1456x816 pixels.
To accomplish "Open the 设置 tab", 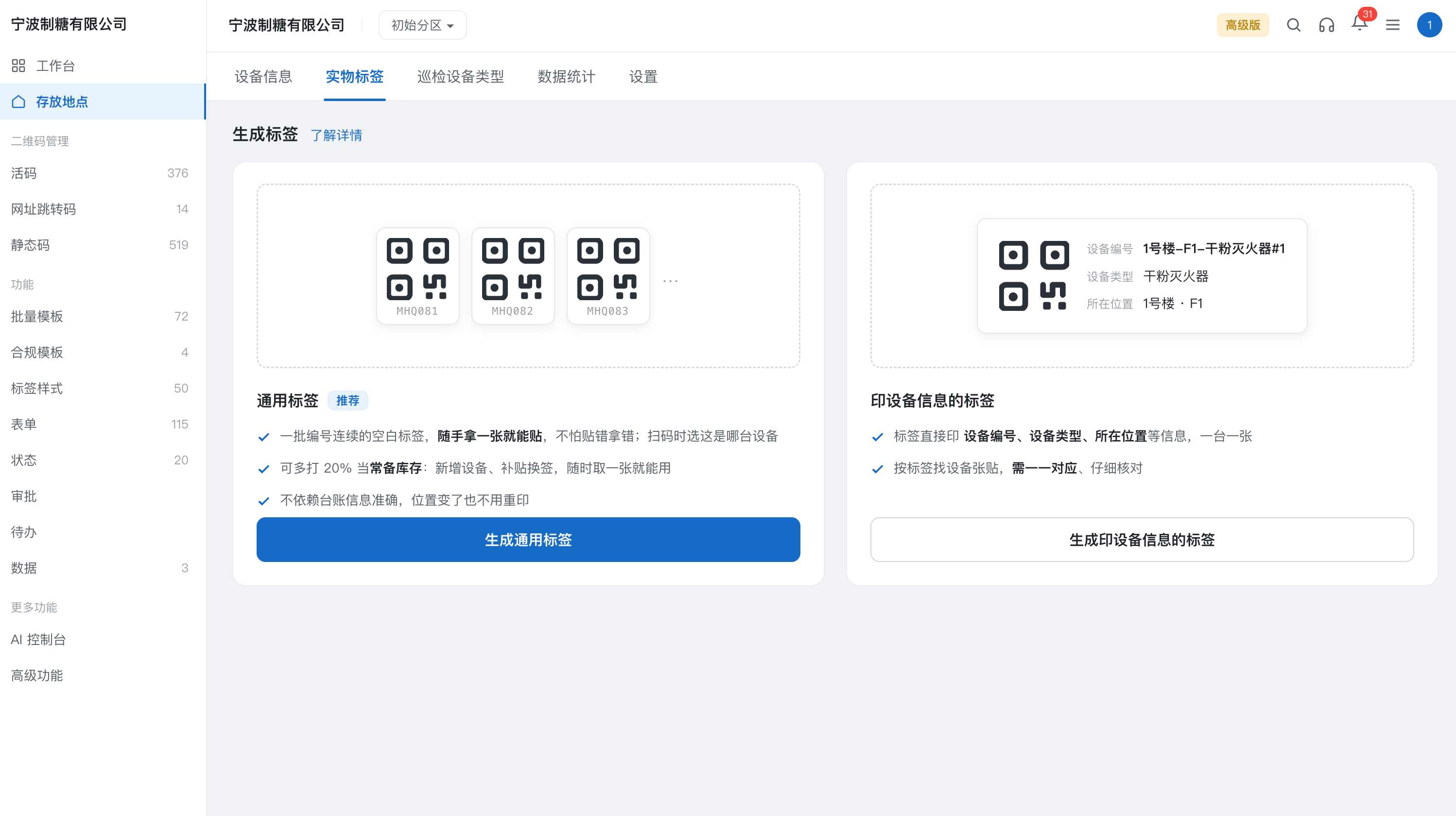I will pos(643,76).
